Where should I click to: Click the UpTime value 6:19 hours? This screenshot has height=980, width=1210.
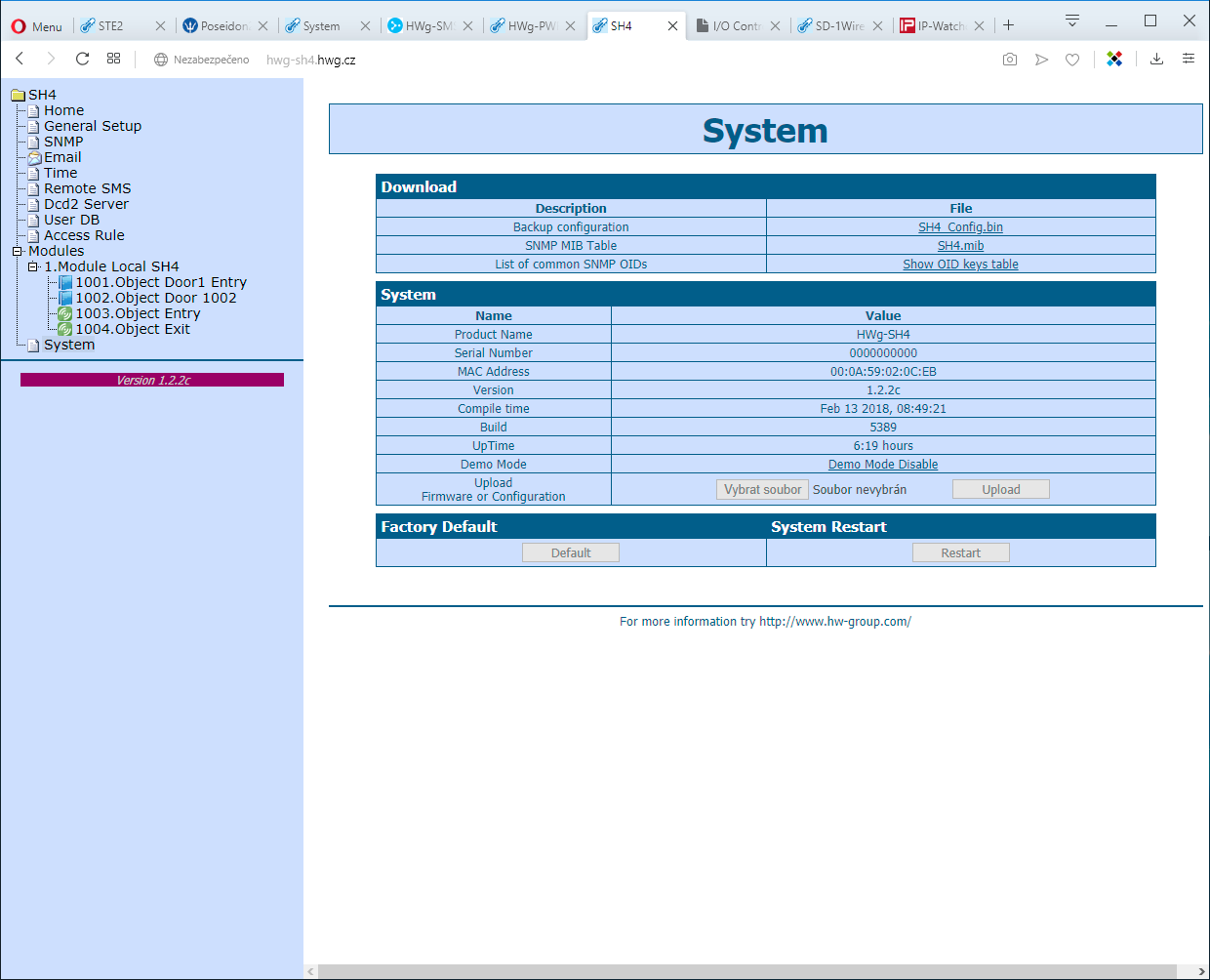click(x=883, y=446)
